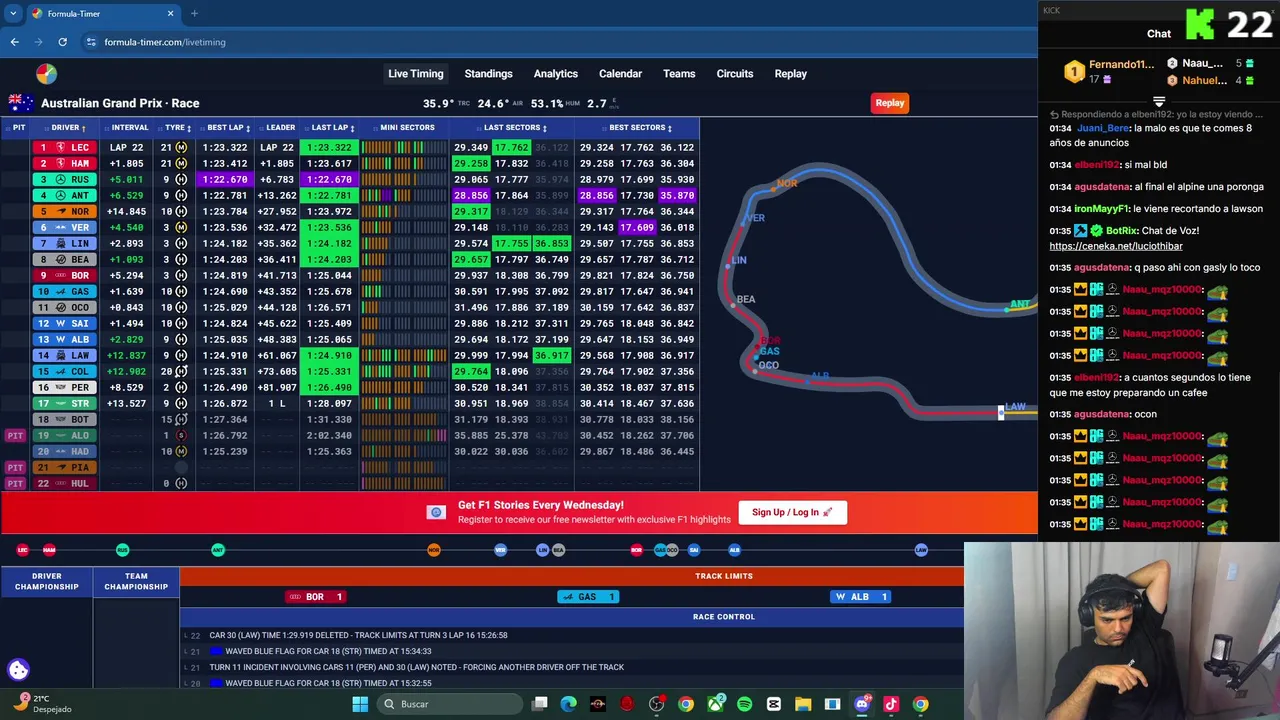This screenshot has height=720, width=1280.
Task: Open the cookie preferences icon
Action: [18, 670]
